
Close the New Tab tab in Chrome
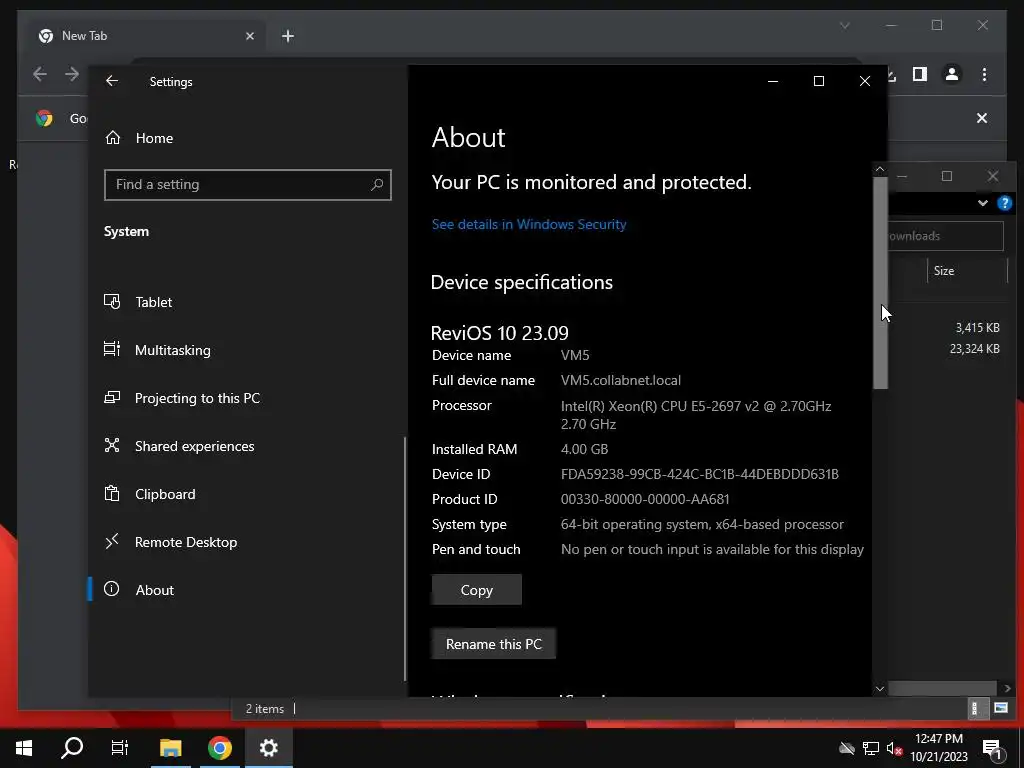(249, 36)
